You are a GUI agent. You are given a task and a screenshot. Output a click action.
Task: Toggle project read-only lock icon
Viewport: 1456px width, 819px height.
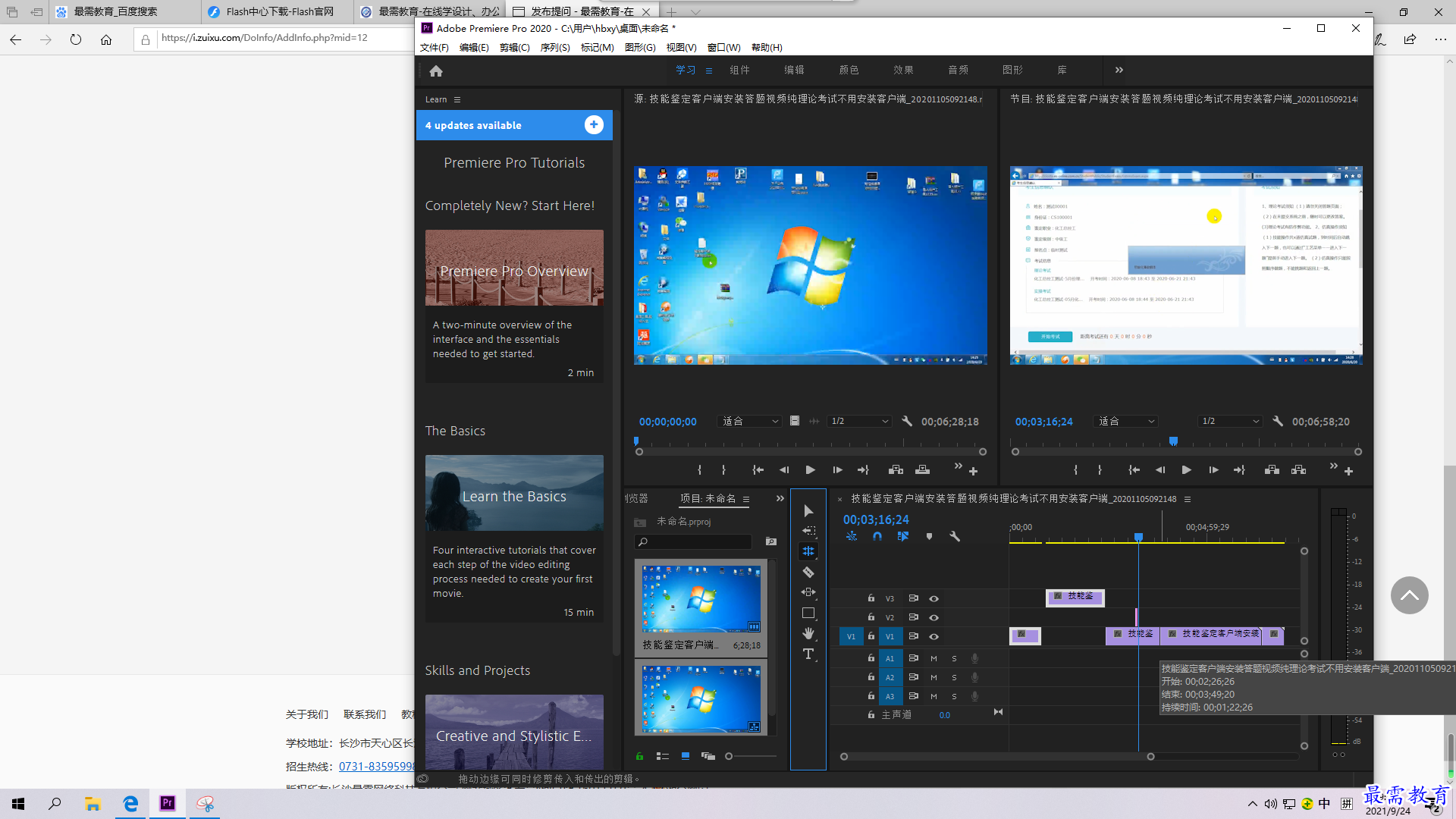[x=639, y=756]
